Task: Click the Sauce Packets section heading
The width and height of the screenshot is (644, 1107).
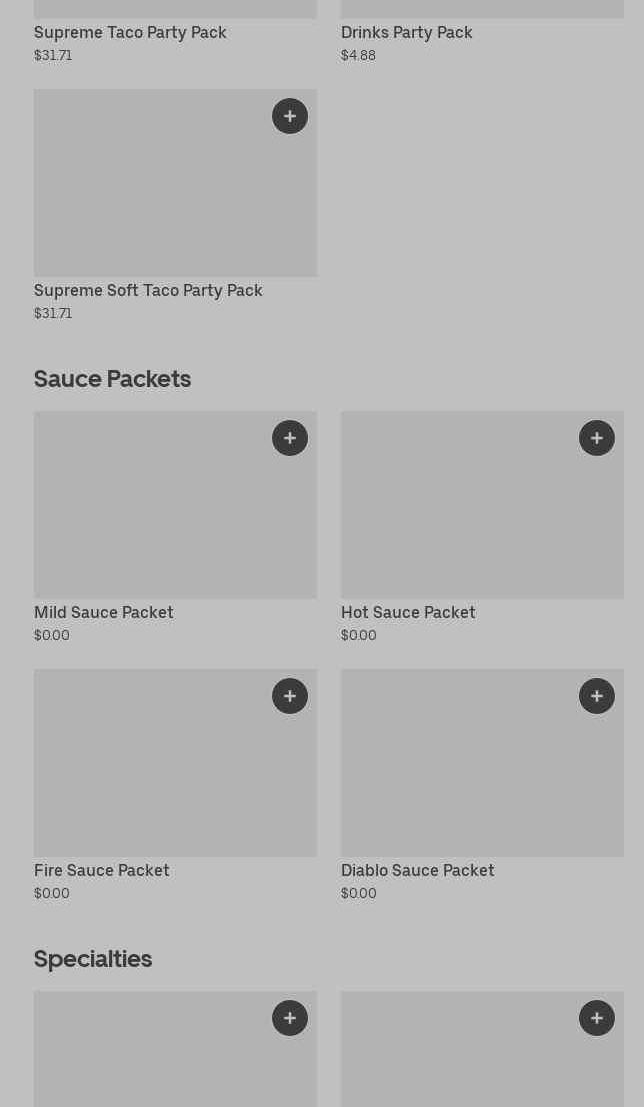Action: point(112,379)
